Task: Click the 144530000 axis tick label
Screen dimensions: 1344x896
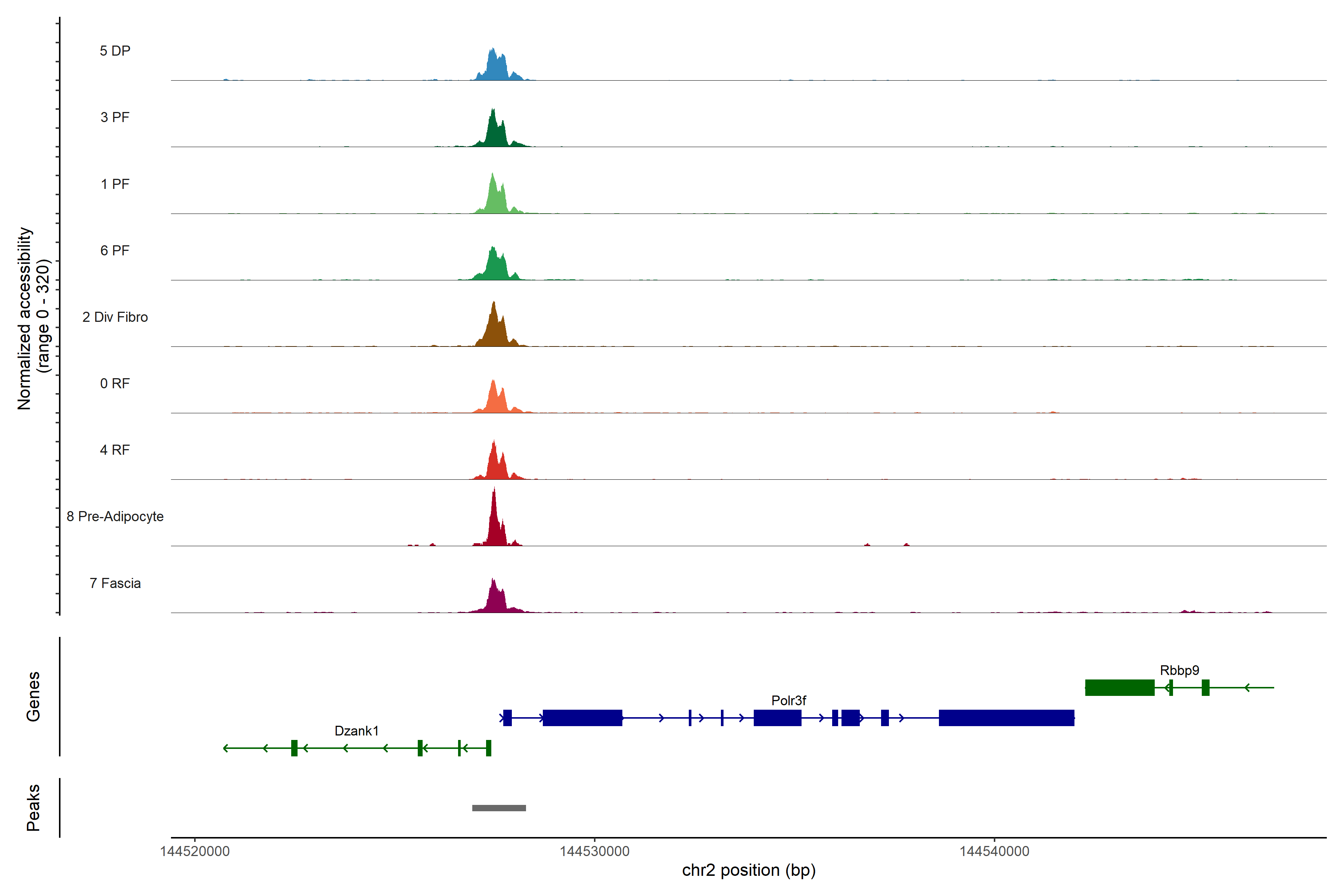Action: 594,852
